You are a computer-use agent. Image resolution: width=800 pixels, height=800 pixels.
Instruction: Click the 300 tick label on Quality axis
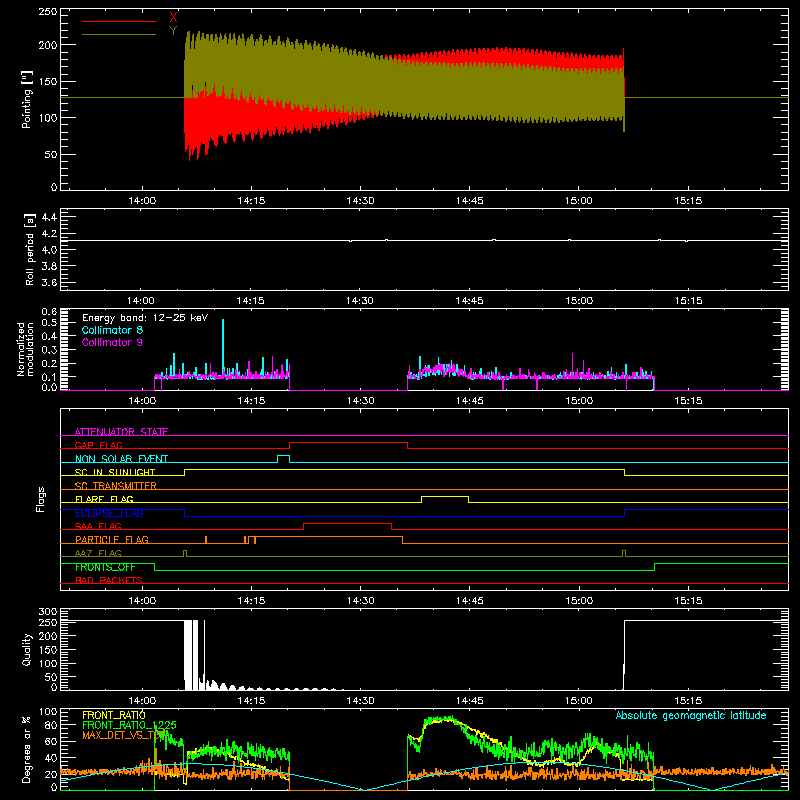[48, 612]
